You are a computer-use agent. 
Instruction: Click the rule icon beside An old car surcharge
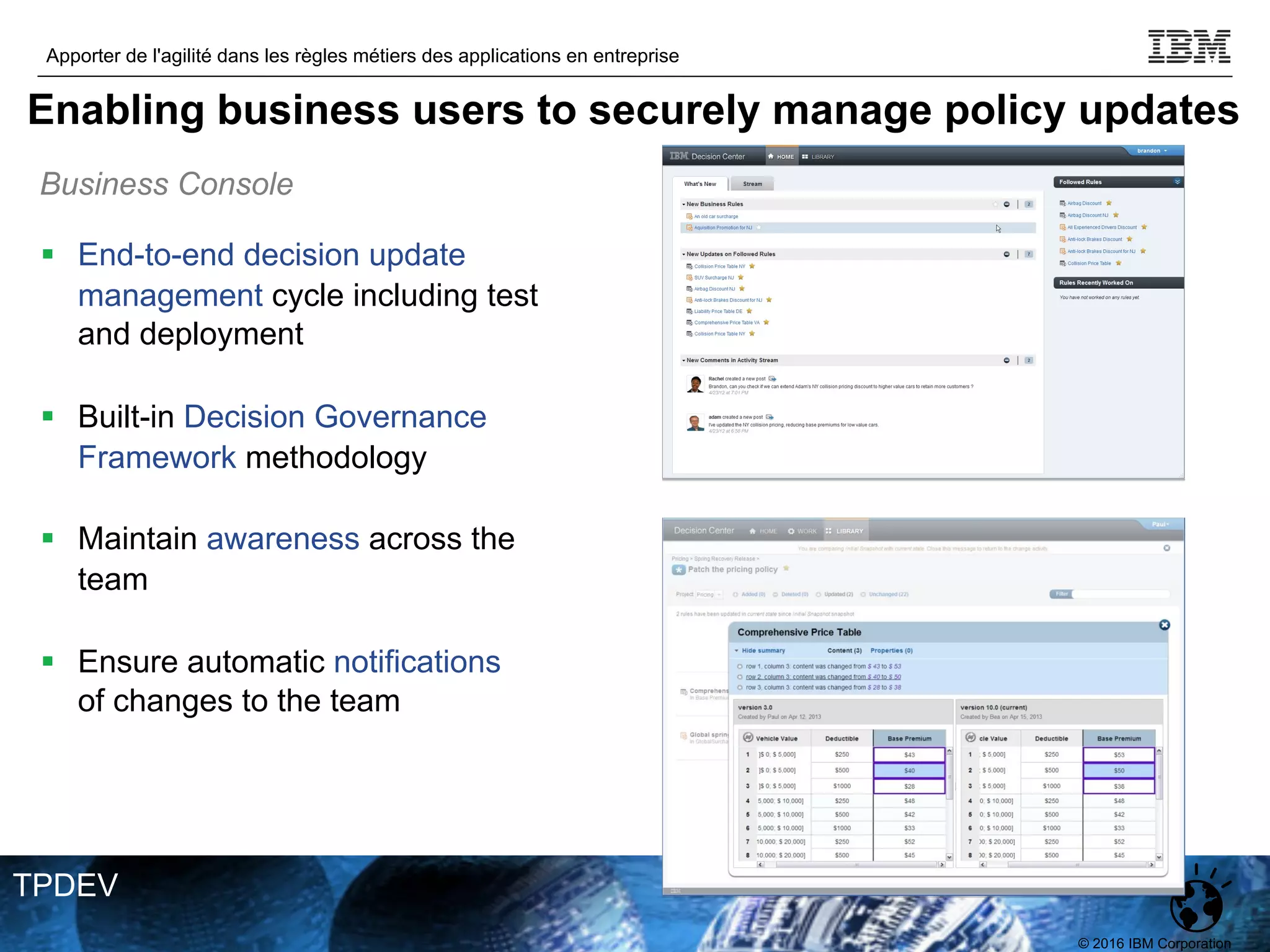click(x=689, y=216)
